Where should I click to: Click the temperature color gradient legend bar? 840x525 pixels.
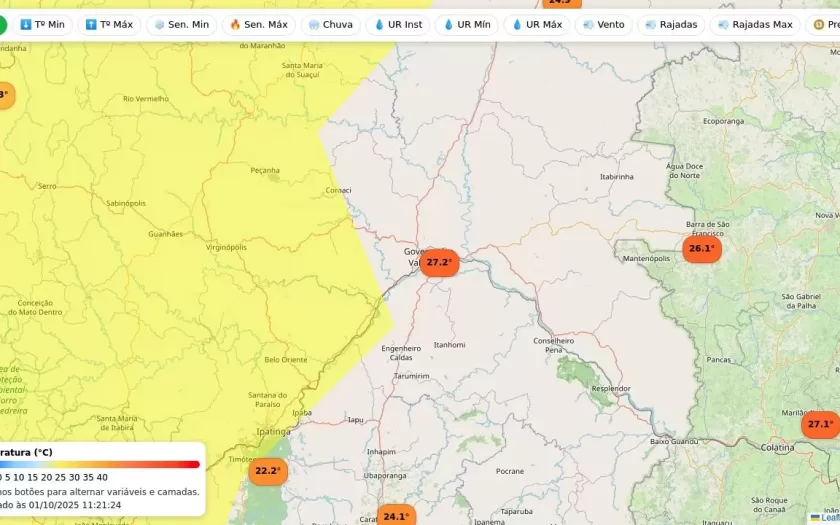pos(100,464)
